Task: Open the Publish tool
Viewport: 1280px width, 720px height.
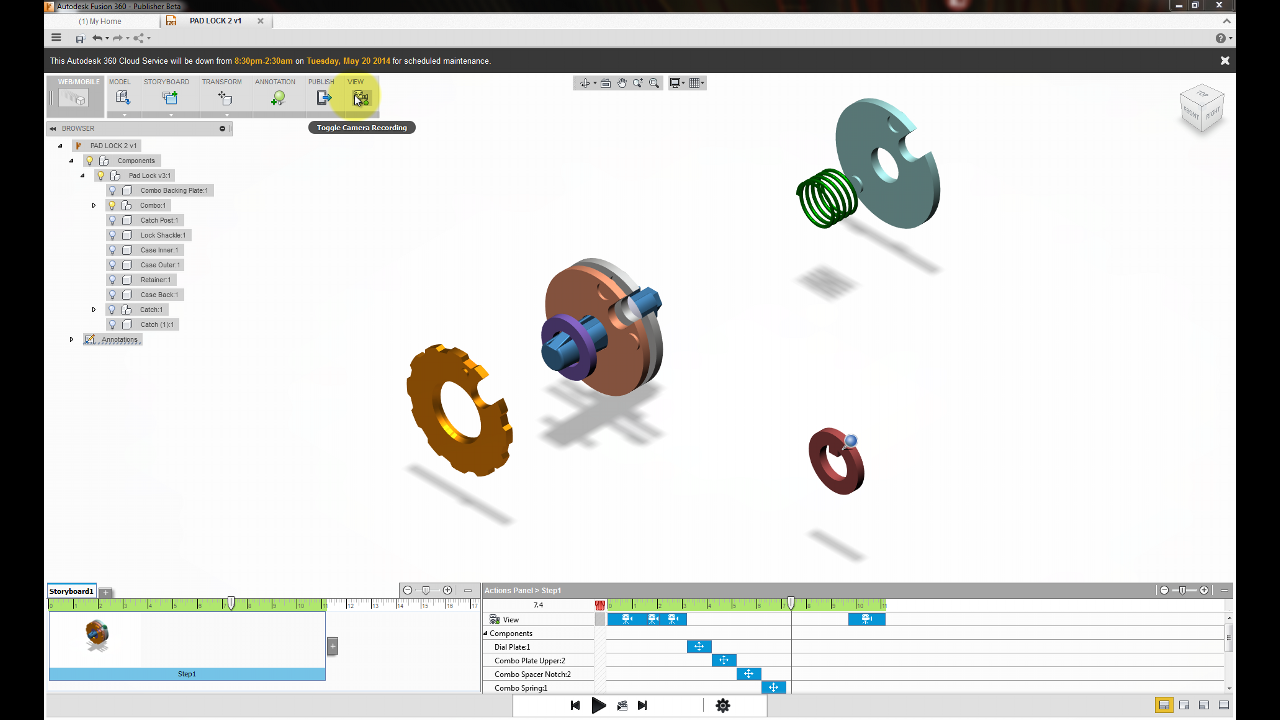Action: pyautogui.click(x=323, y=97)
